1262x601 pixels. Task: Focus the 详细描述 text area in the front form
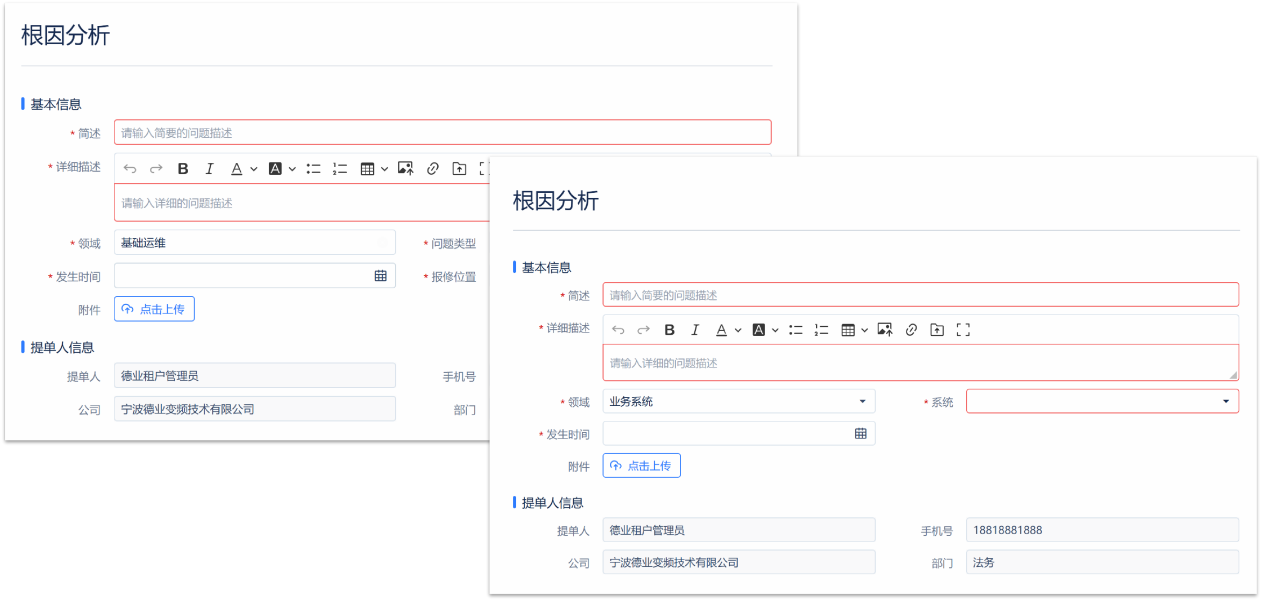pyautogui.click(x=921, y=363)
